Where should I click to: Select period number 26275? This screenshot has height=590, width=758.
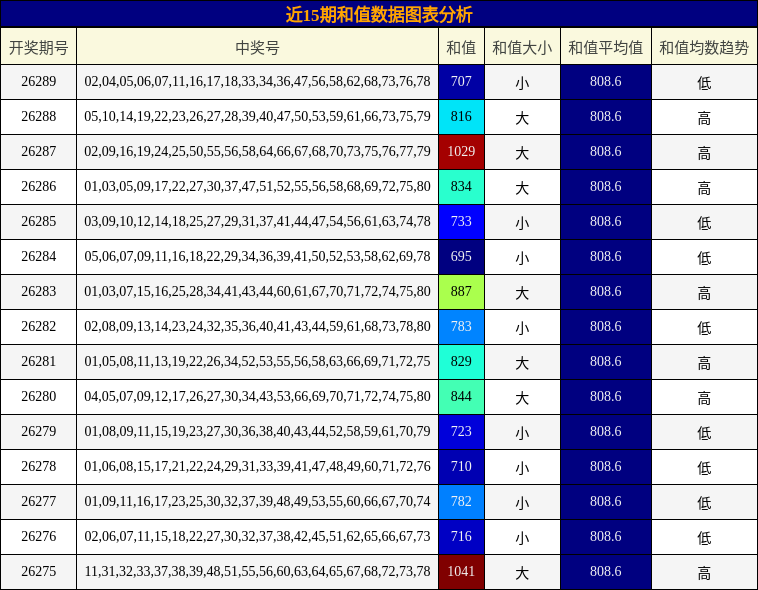coord(39,572)
